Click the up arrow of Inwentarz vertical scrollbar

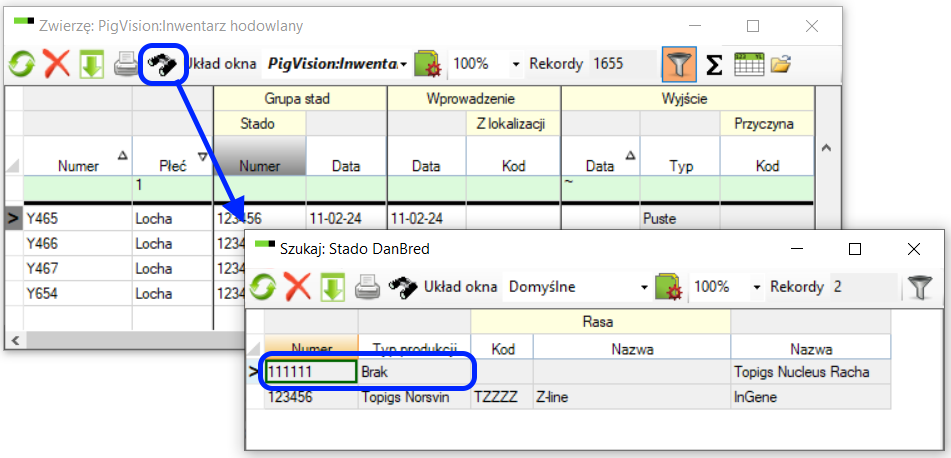pyautogui.click(x=828, y=147)
